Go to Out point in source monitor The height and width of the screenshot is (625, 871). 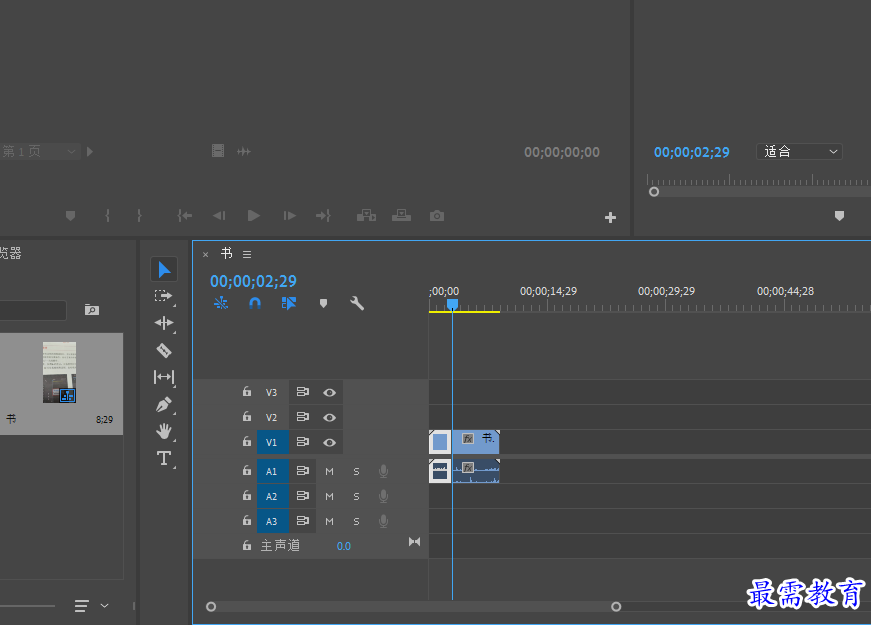[x=323, y=216]
